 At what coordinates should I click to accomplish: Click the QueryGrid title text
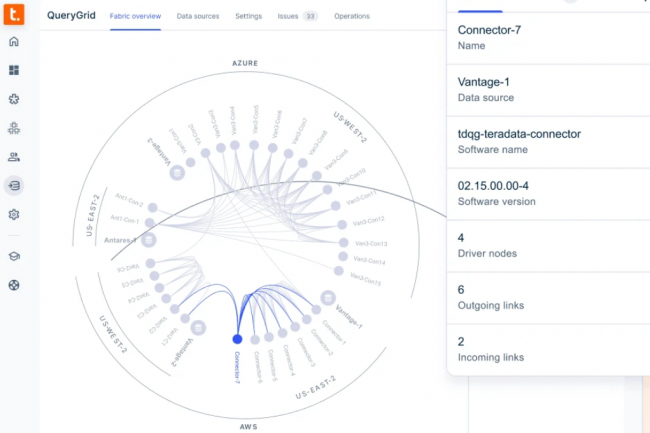pyautogui.click(x=71, y=15)
